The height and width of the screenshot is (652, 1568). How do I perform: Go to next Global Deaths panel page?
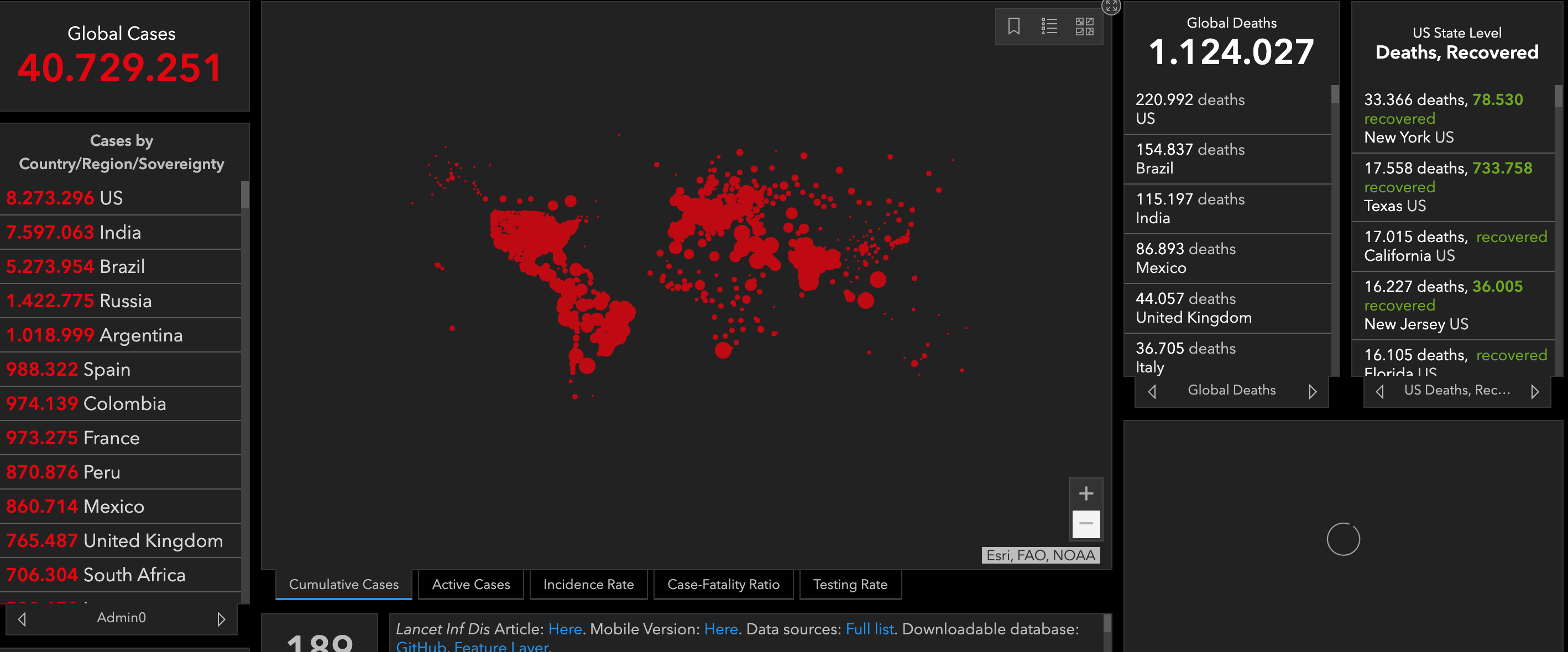1313,392
